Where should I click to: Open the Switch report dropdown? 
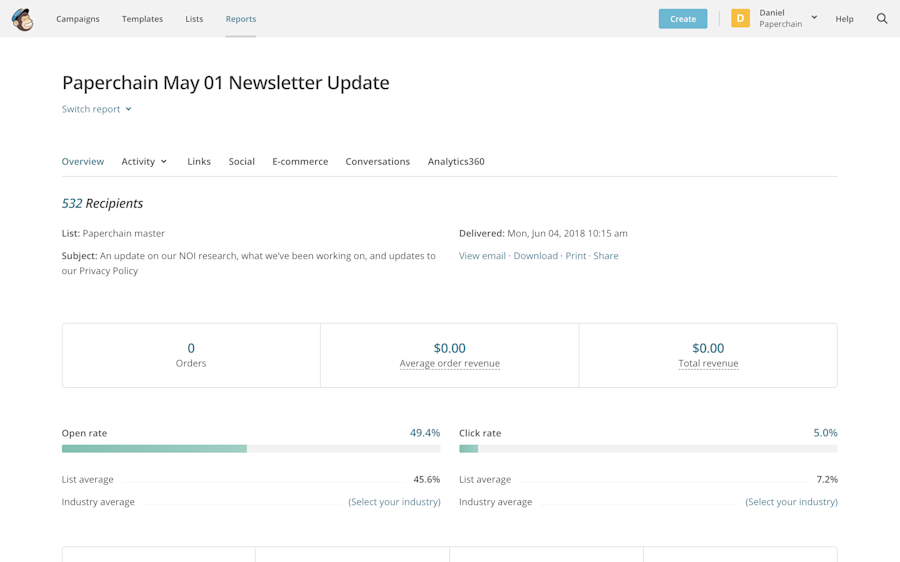(x=96, y=109)
